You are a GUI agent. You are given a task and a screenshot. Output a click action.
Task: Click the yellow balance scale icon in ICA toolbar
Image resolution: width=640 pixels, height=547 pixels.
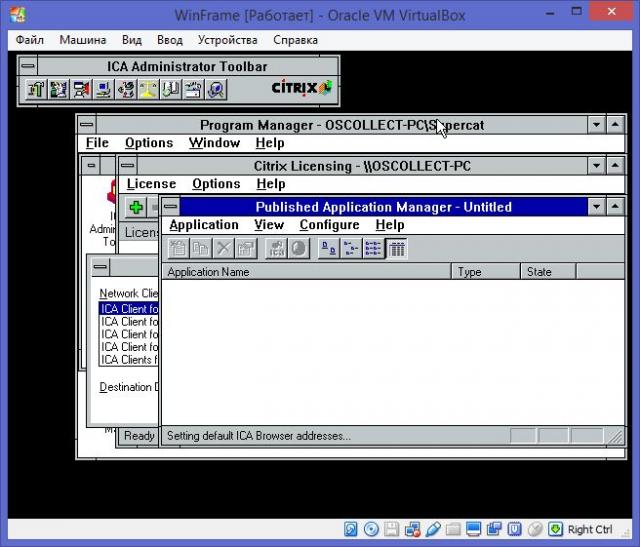click(x=148, y=89)
